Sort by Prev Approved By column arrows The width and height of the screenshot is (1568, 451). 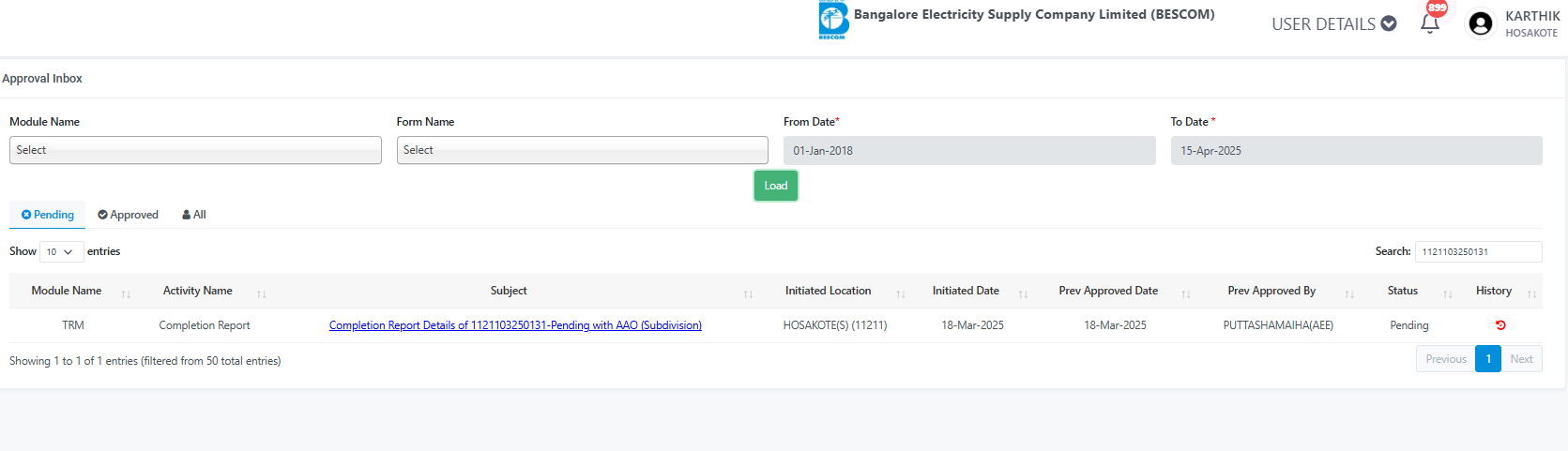(1349, 294)
